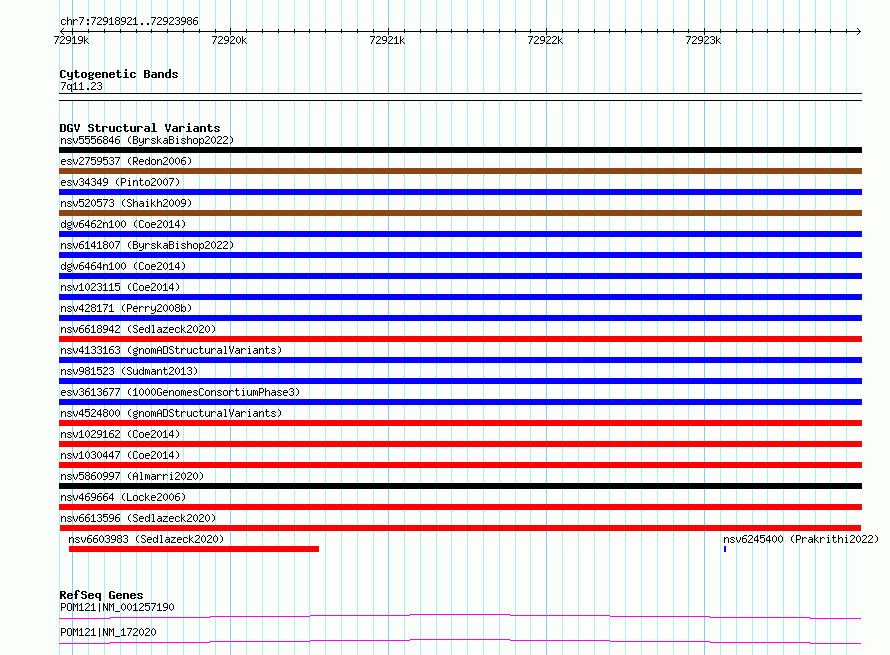Click the blue nsv6141807 variant bar
The height and width of the screenshot is (655, 890).
(460, 255)
